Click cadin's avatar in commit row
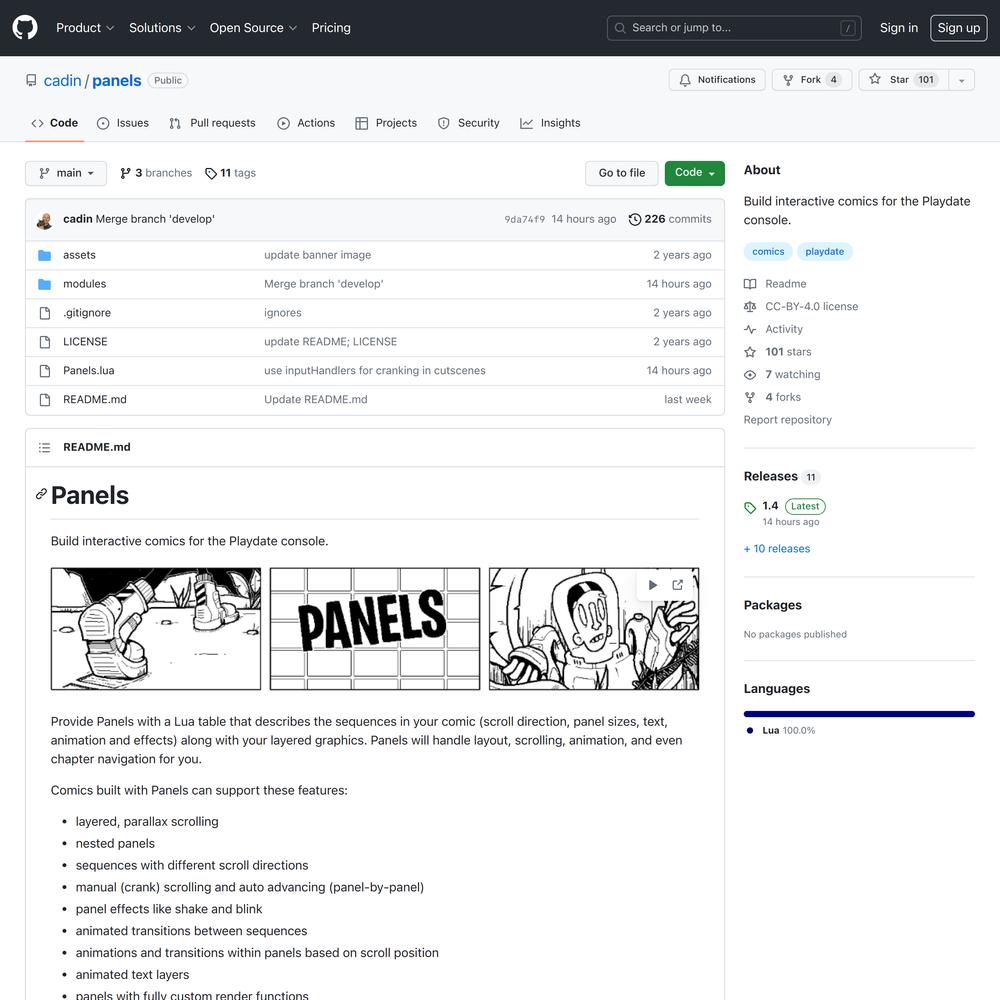The width and height of the screenshot is (1000, 1000). coord(45,220)
